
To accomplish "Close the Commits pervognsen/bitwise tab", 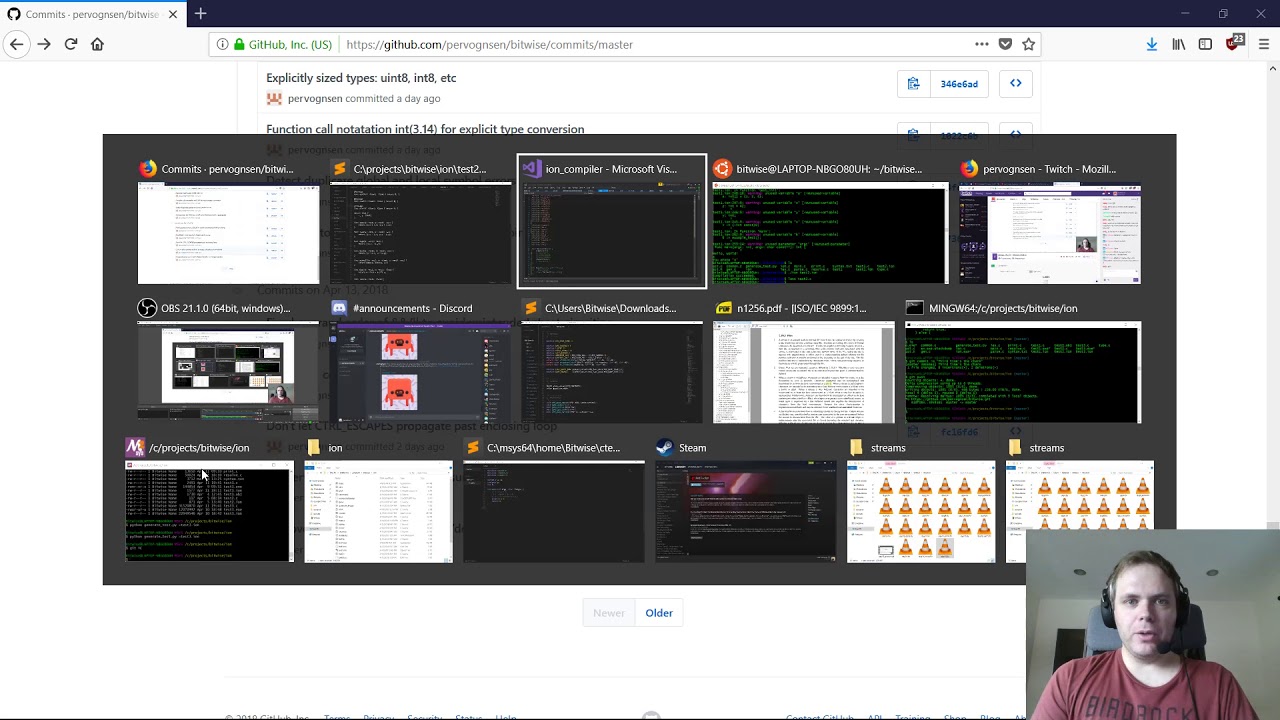I will point(173,14).
